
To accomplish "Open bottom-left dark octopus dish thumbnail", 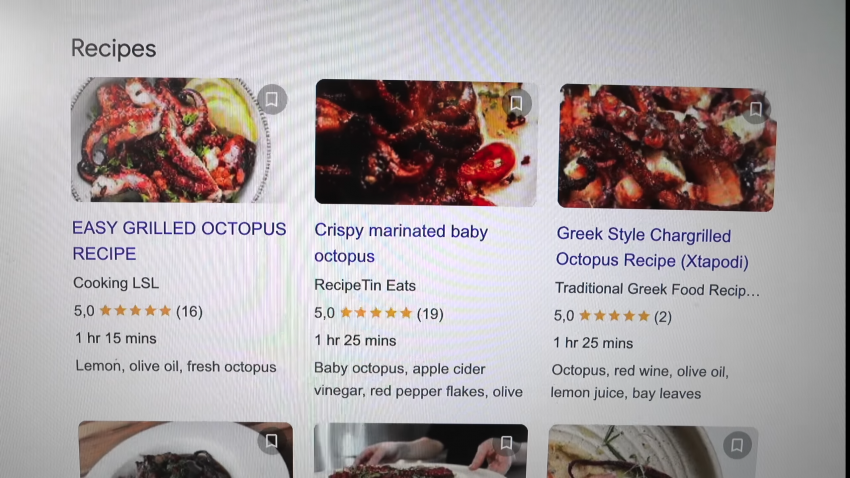I will [x=185, y=450].
